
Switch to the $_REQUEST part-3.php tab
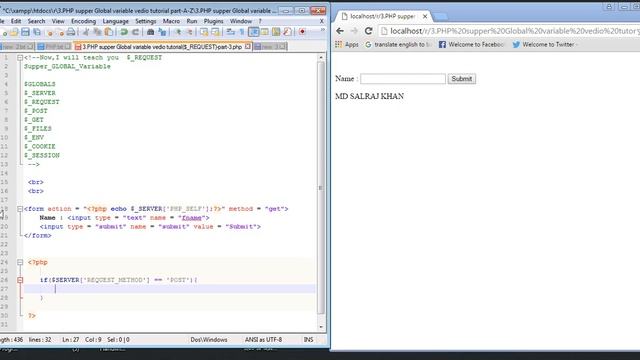162,47
